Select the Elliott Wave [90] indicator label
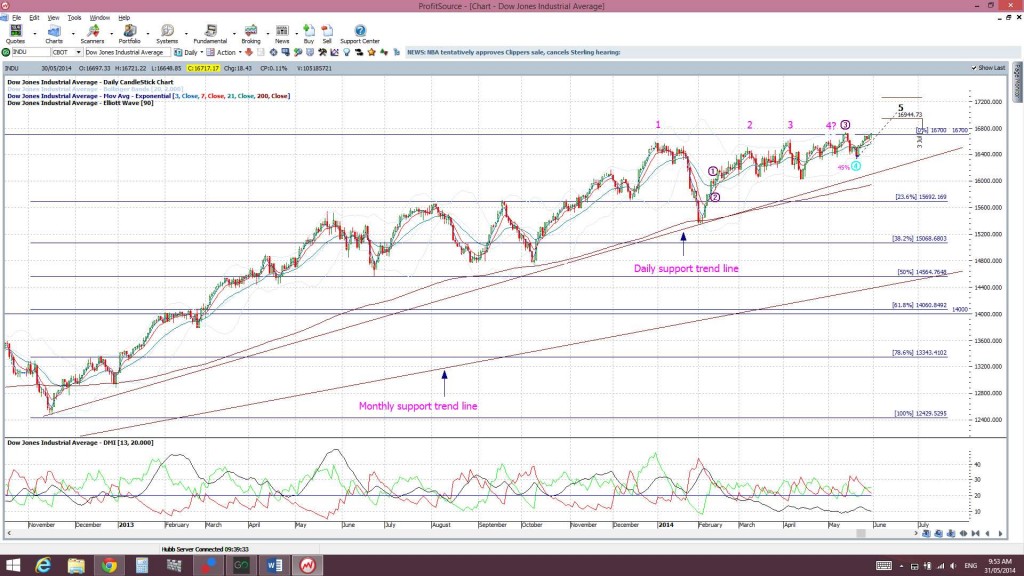This screenshot has width=1024, height=576. (80, 103)
